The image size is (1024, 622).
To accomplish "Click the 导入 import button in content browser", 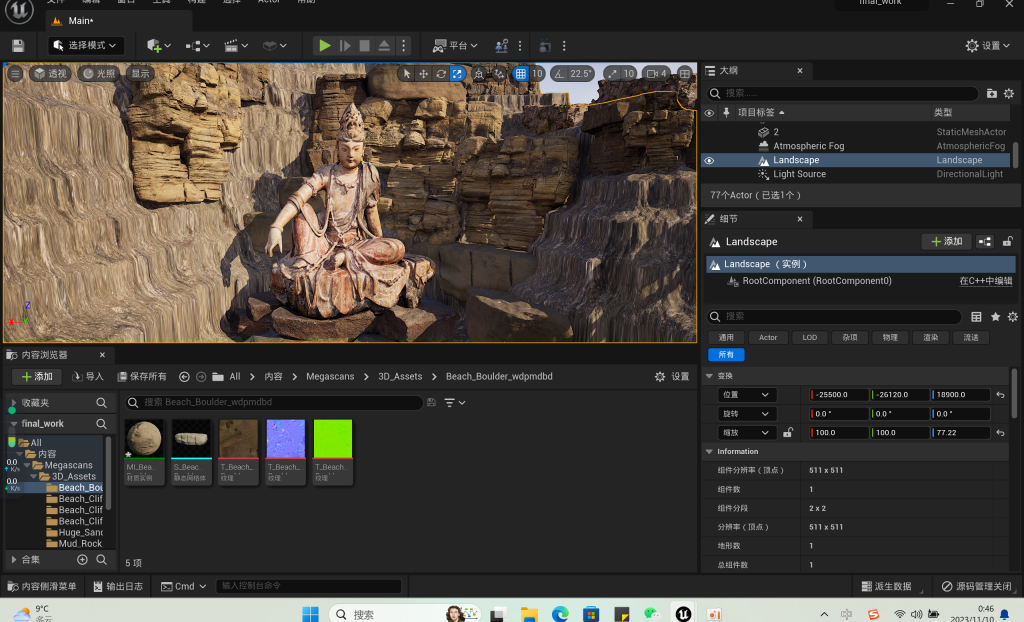I will [88, 377].
